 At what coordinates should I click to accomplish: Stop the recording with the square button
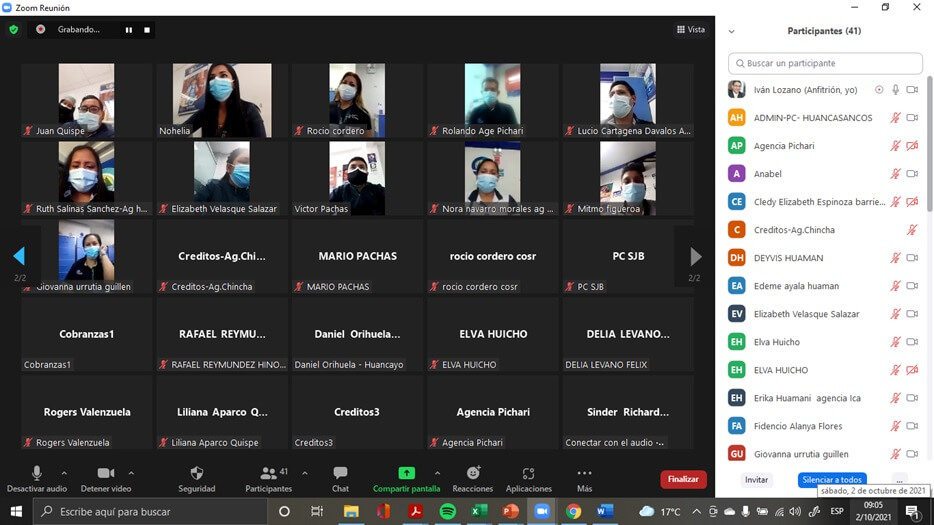[147, 30]
